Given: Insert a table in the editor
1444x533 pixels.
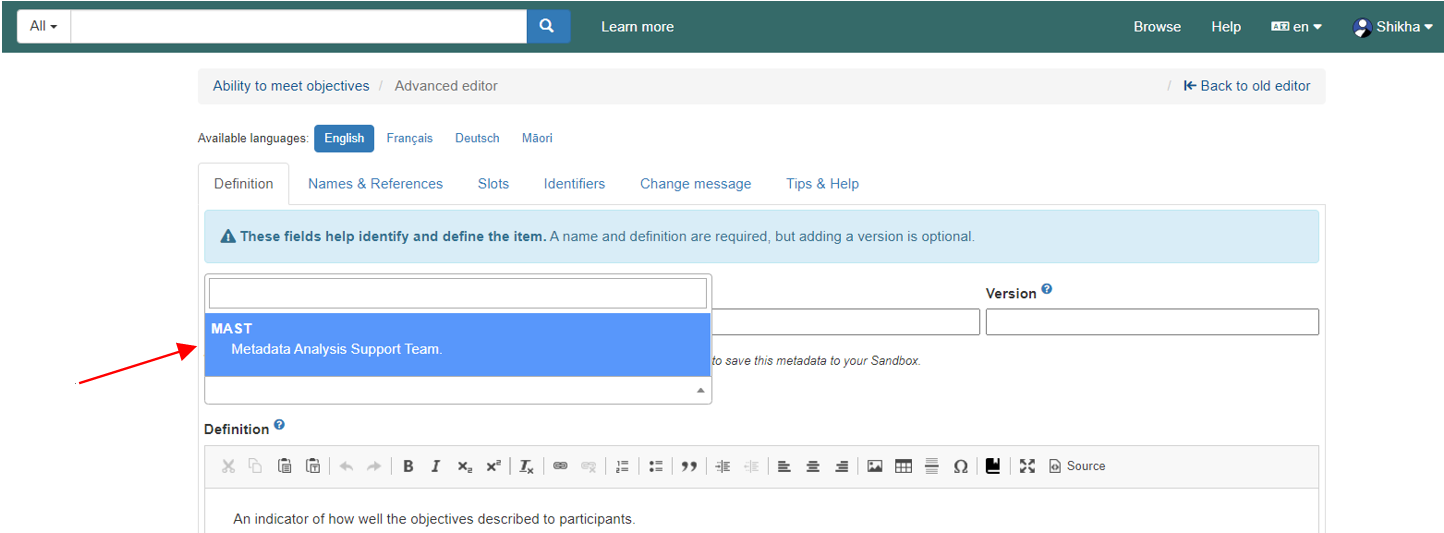Looking at the screenshot, I should 903,466.
